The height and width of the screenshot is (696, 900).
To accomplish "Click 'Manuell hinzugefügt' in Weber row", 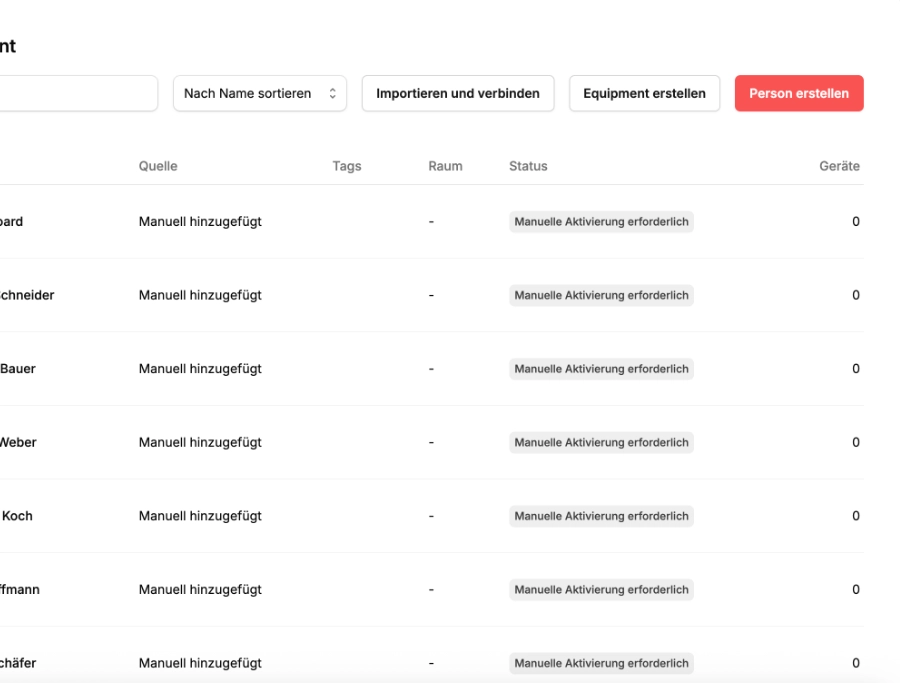I will [200, 442].
